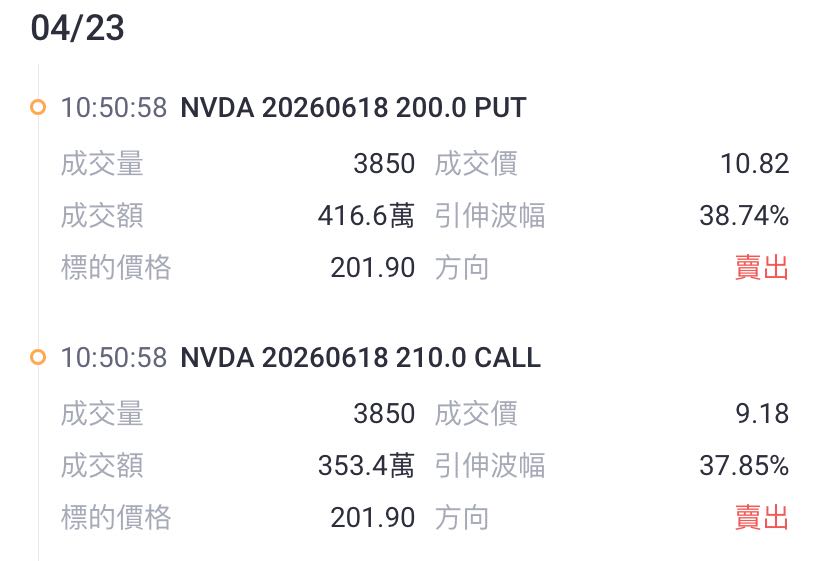Image resolution: width=828 pixels, height=561 pixels.
Task: Select the 成交價 value 10.82
Action: 755,164
